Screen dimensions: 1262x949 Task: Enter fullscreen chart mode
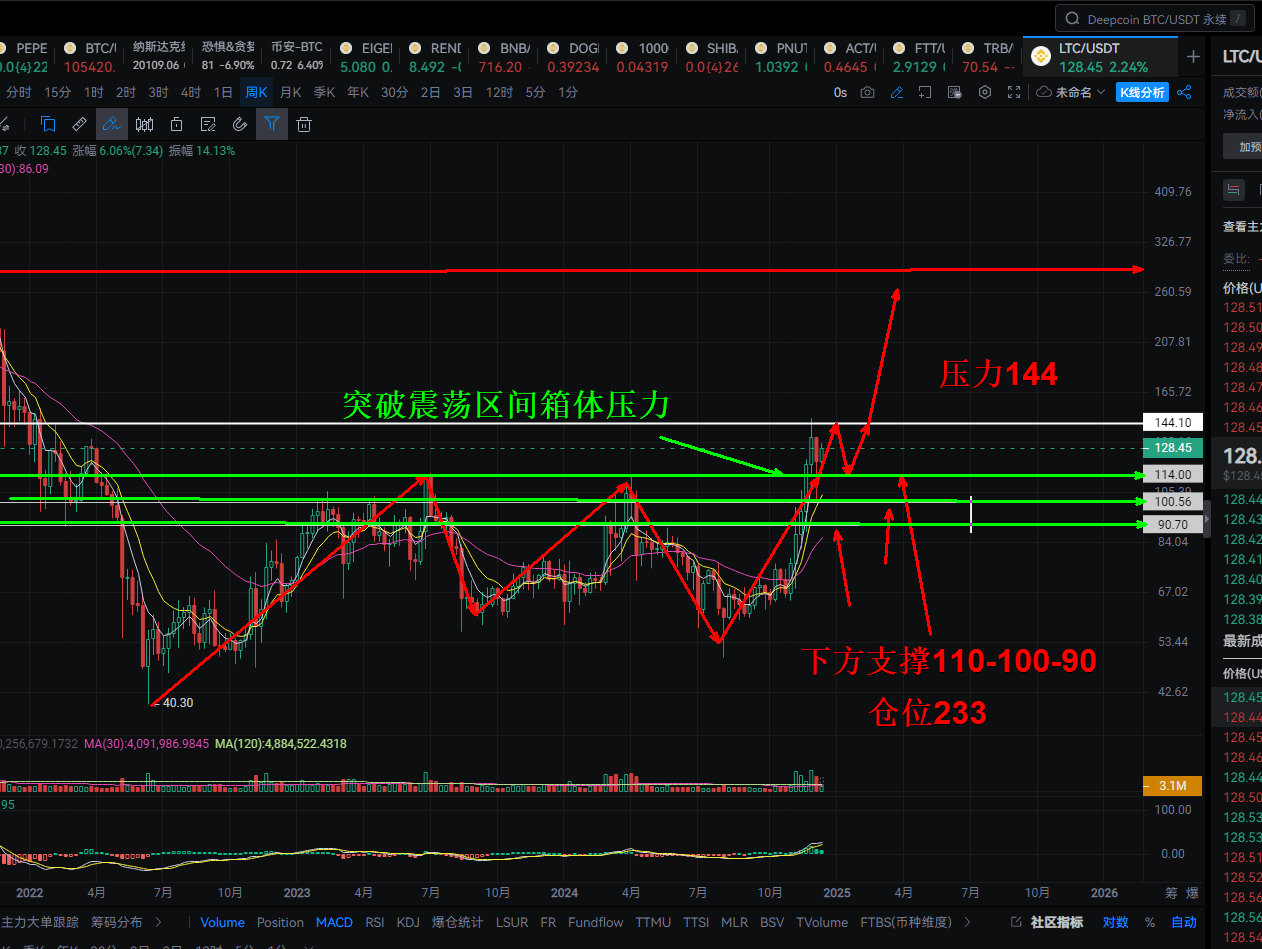(1014, 92)
